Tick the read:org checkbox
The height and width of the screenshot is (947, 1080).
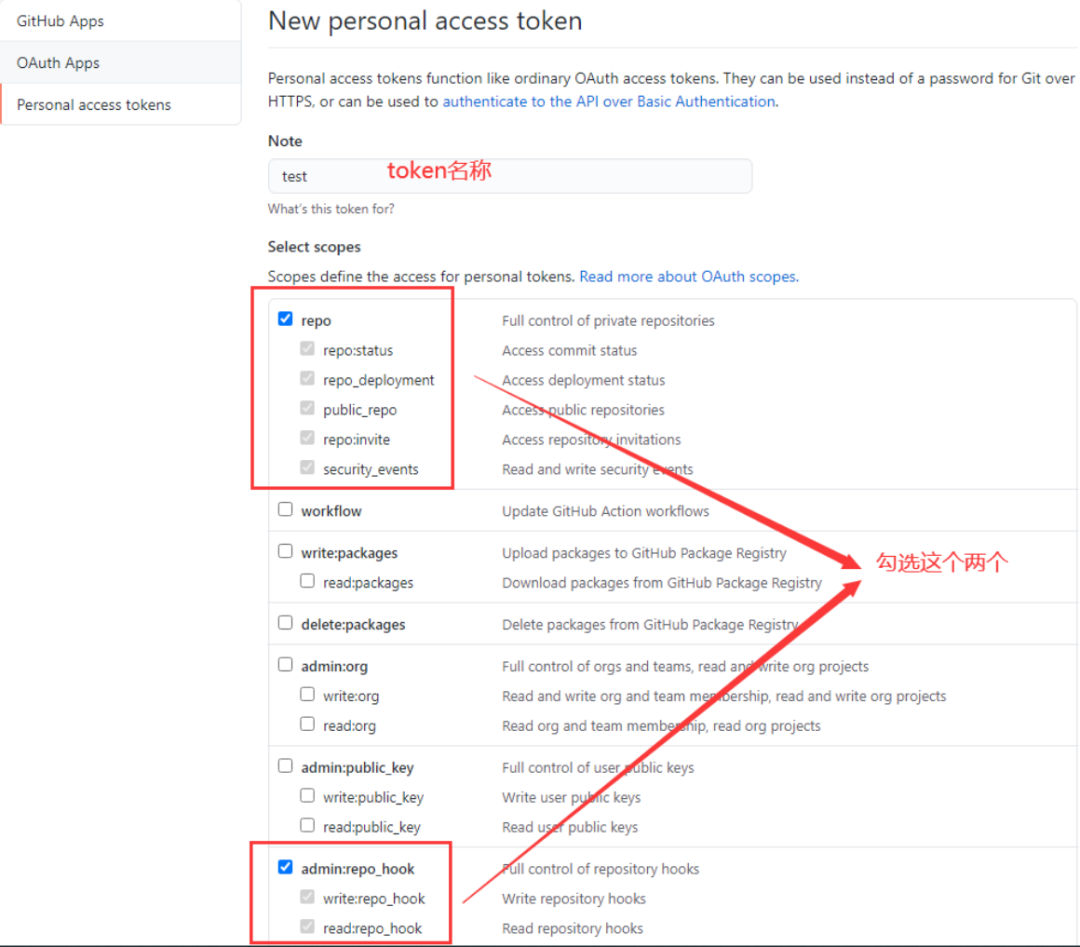point(307,724)
